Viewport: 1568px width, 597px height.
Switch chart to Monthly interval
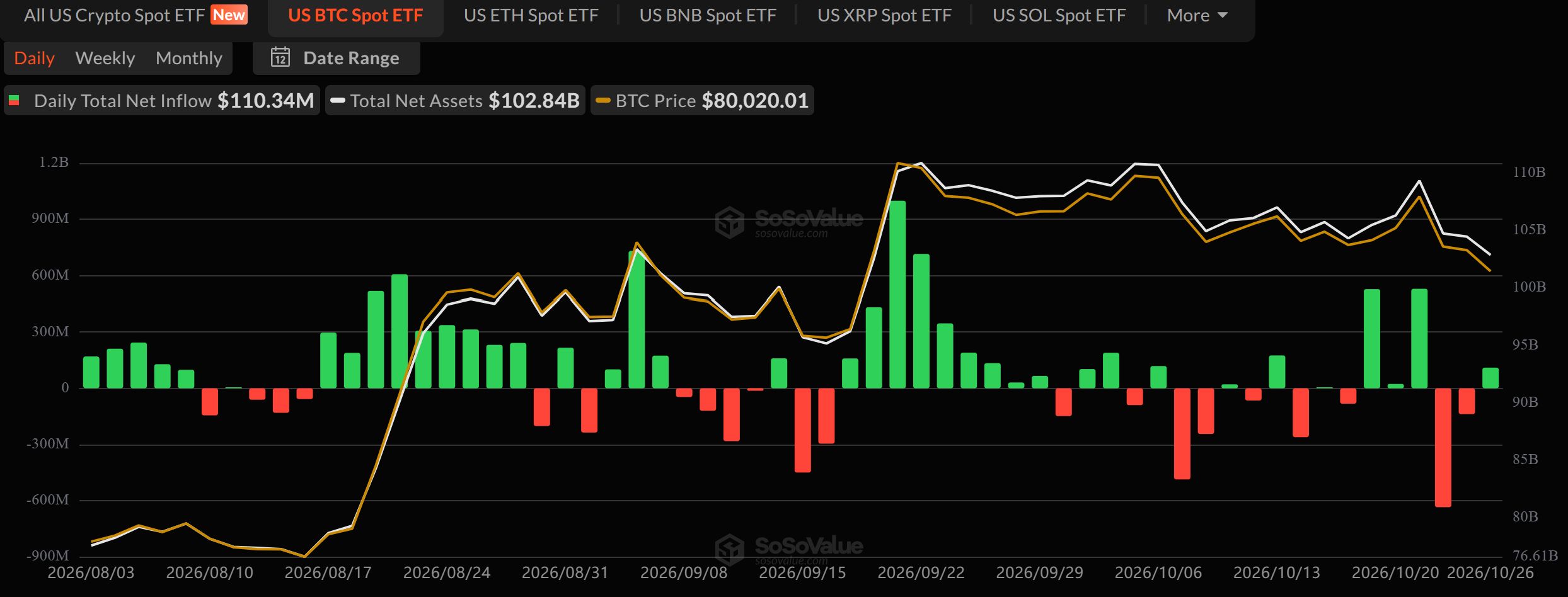[188, 58]
